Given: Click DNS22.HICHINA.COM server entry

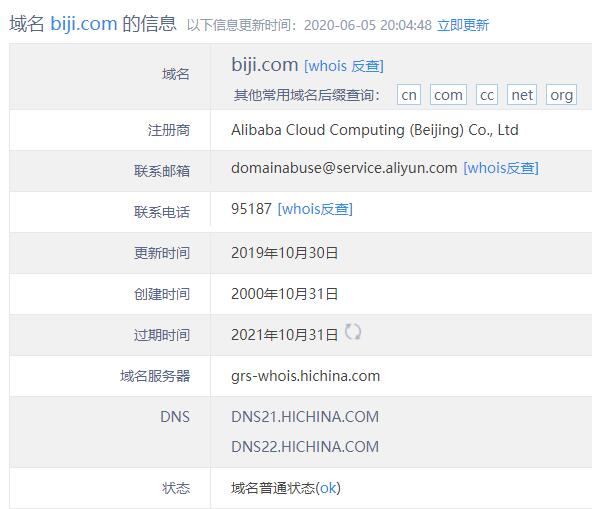Looking at the screenshot, I should [305, 446].
